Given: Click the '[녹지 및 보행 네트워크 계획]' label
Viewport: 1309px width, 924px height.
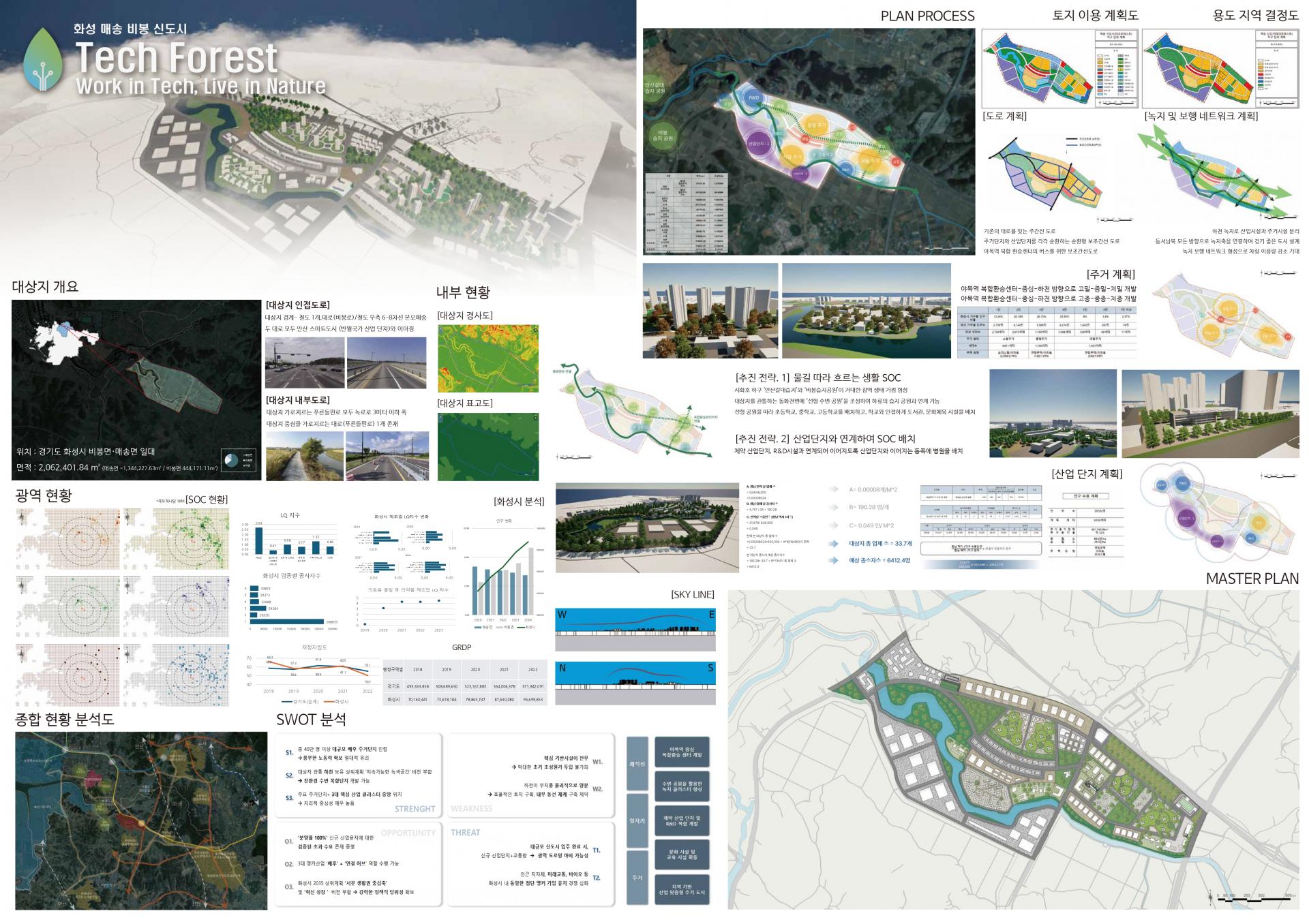Looking at the screenshot, I should tap(1201, 116).
